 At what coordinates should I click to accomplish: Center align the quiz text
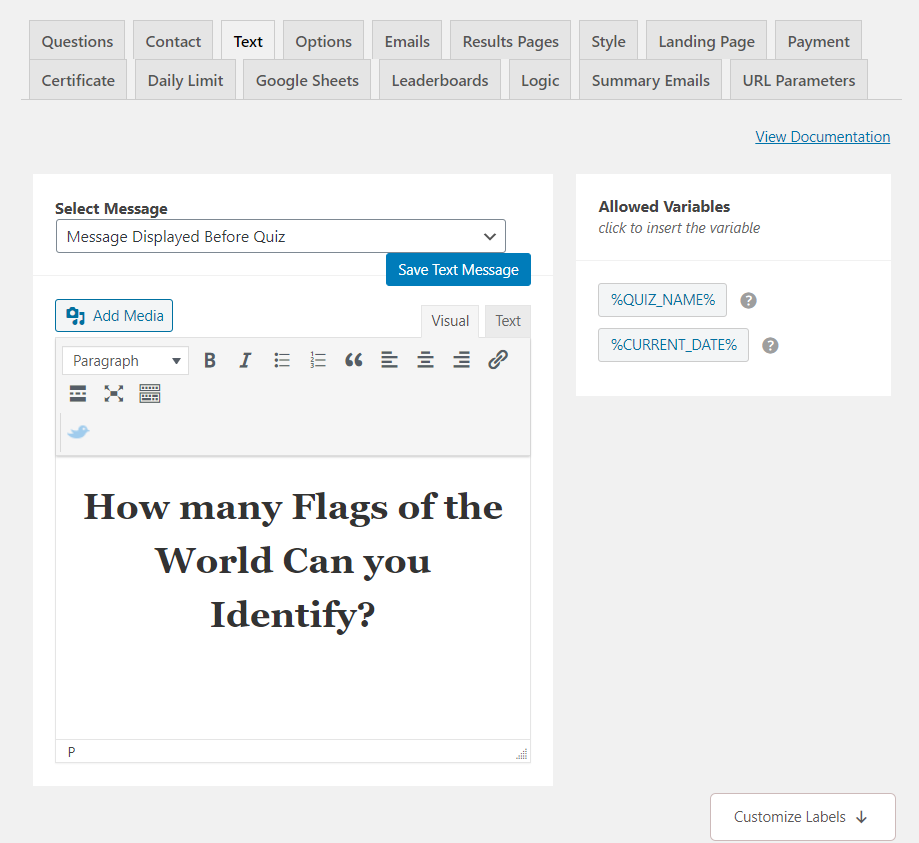425,360
